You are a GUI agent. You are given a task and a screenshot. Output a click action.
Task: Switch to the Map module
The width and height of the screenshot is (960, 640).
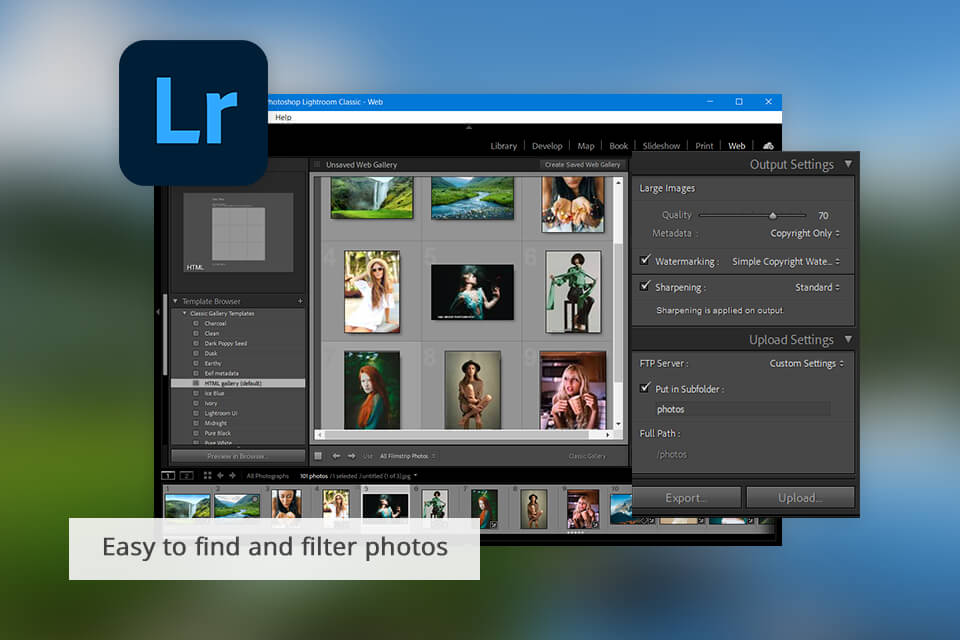click(586, 146)
